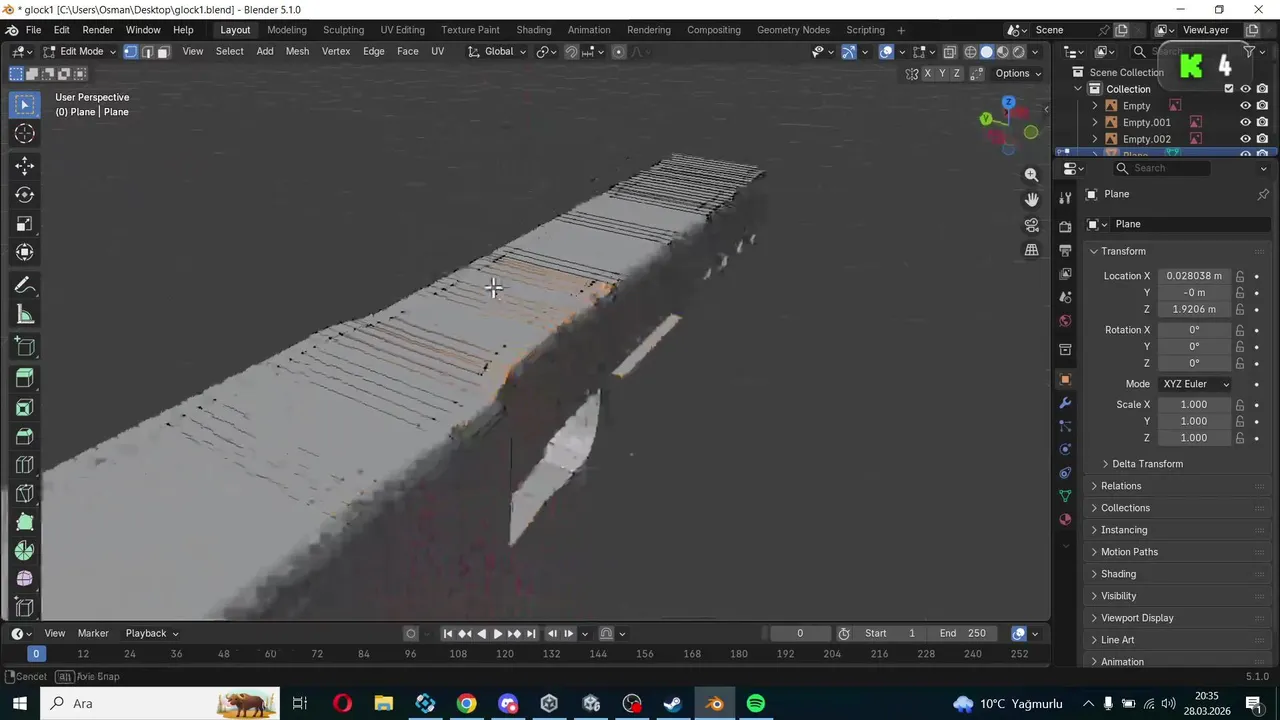Select the Spin tool
The image size is (1280, 720).
[25, 551]
